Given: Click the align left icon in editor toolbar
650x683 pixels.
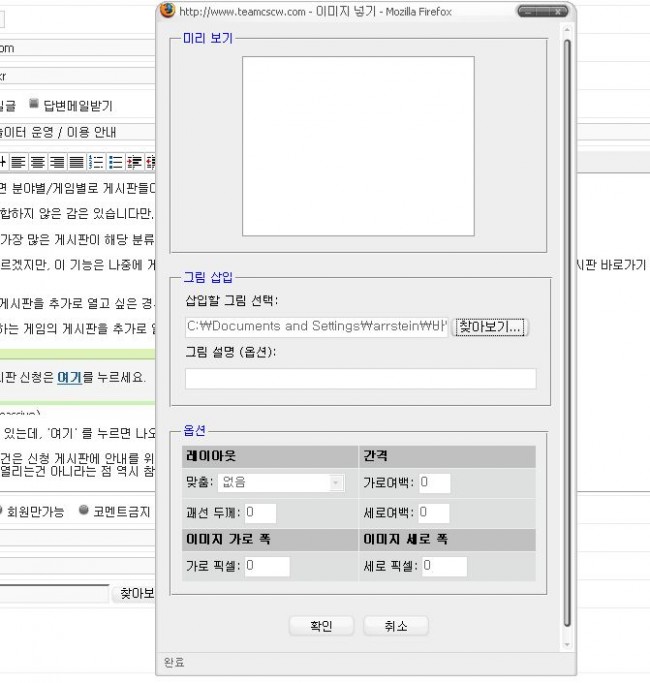Looking at the screenshot, I should [x=20, y=162].
